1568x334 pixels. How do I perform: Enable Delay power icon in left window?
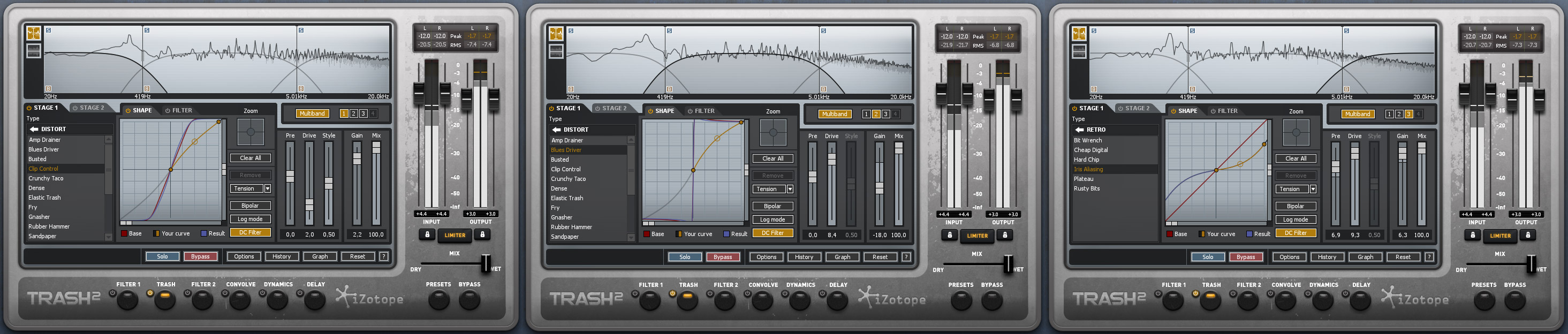click(x=300, y=293)
